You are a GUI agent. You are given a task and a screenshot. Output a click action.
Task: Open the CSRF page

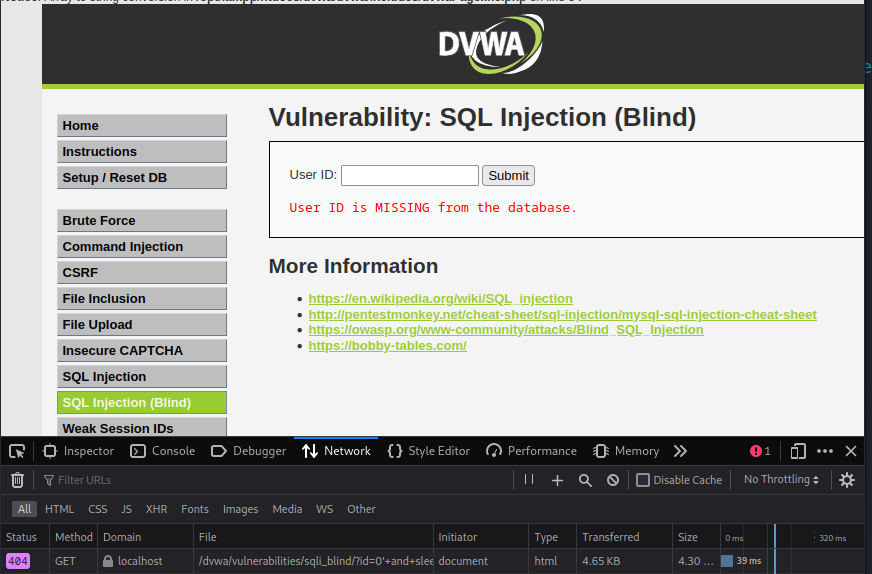[142, 273]
